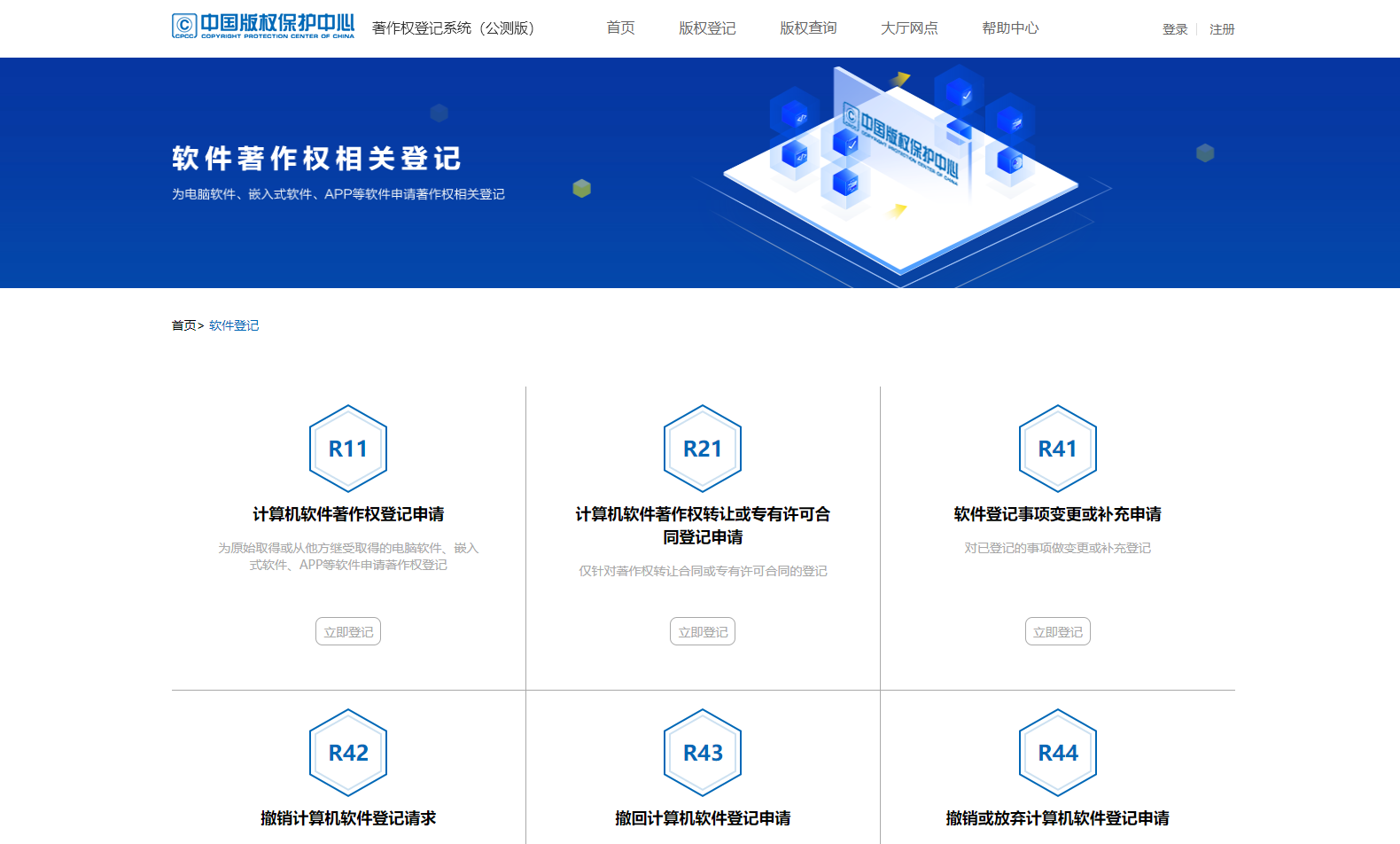This screenshot has width=1400, height=844.
Task: Click the R42 hexagon icon
Action: [x=348, y=753]
